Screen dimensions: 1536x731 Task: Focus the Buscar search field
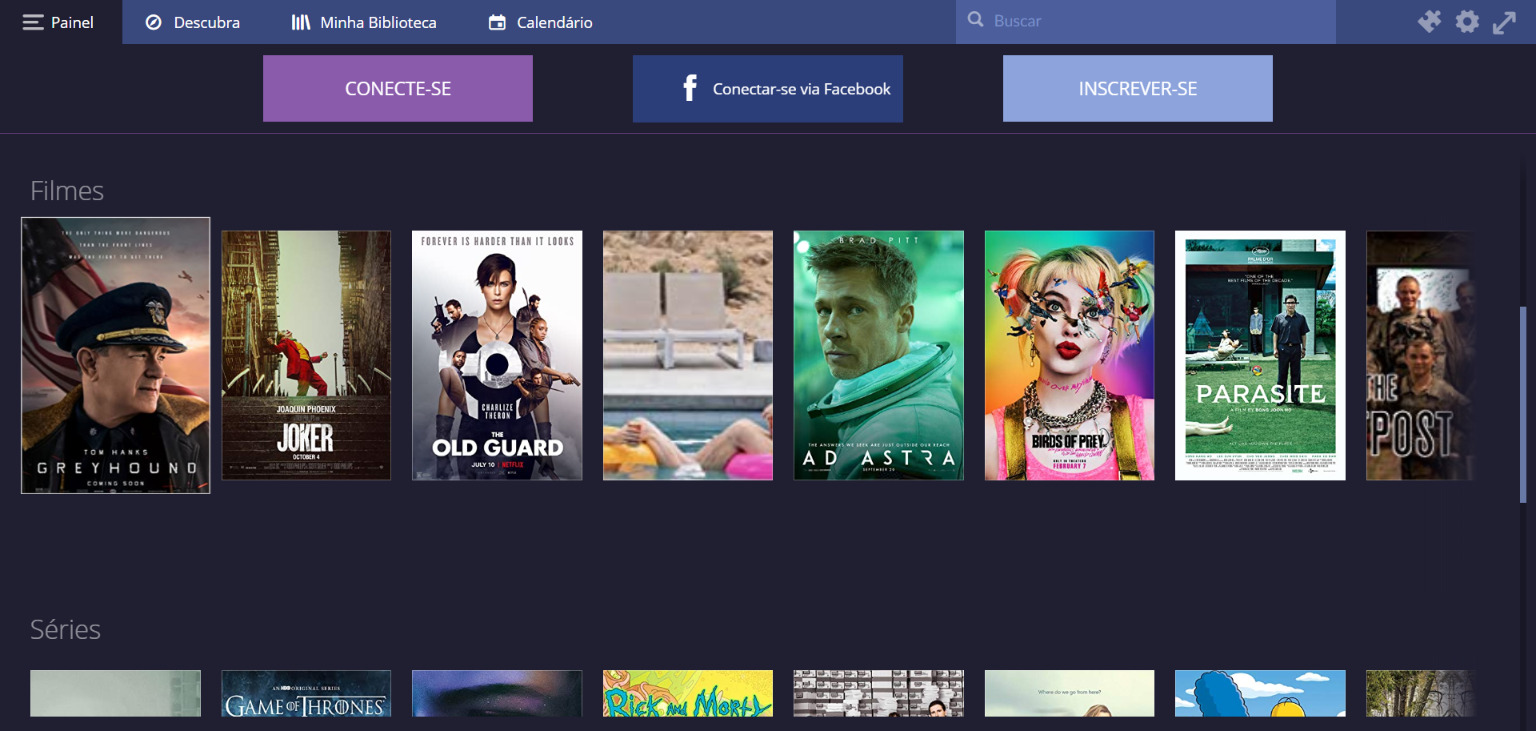coord(1146,21)
